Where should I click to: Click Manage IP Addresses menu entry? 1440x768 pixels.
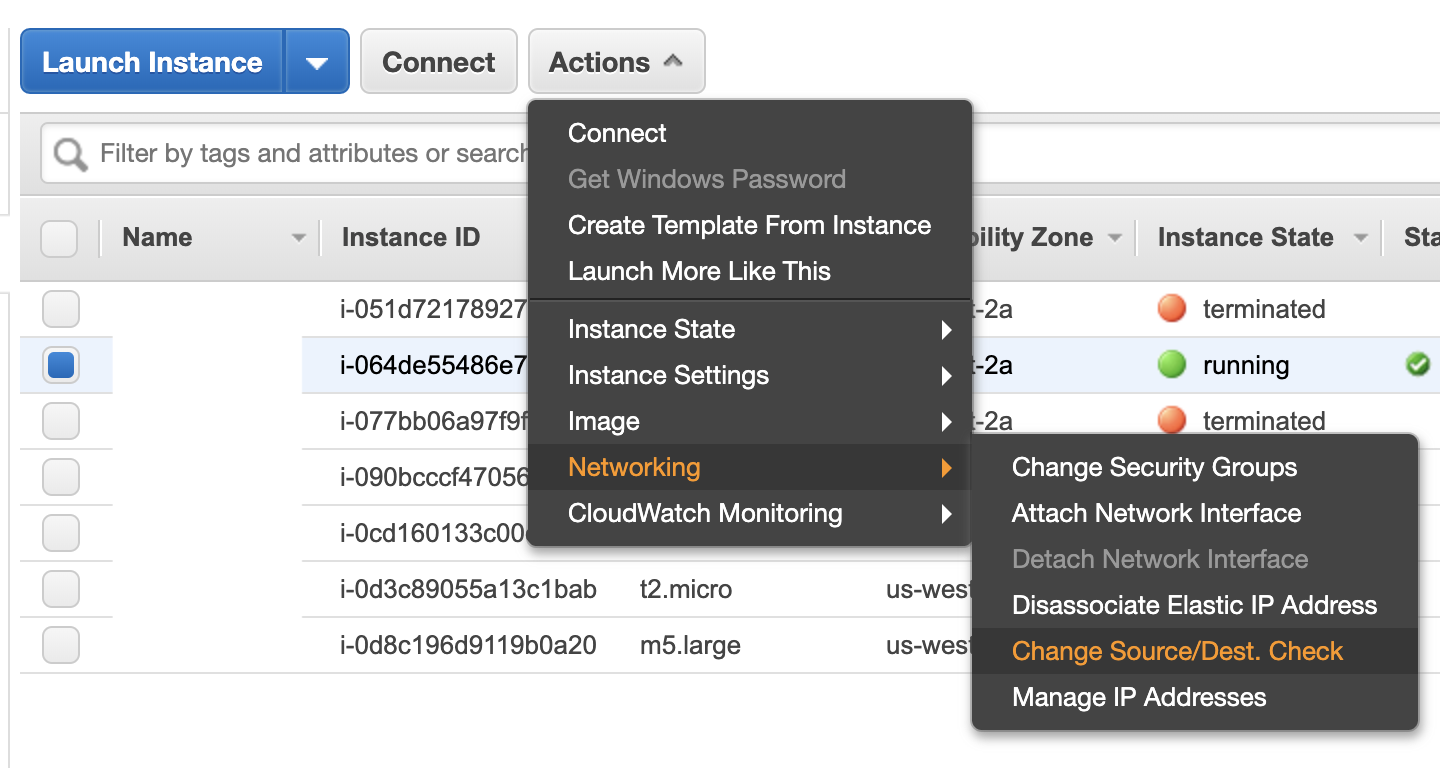click(1139, 697)
